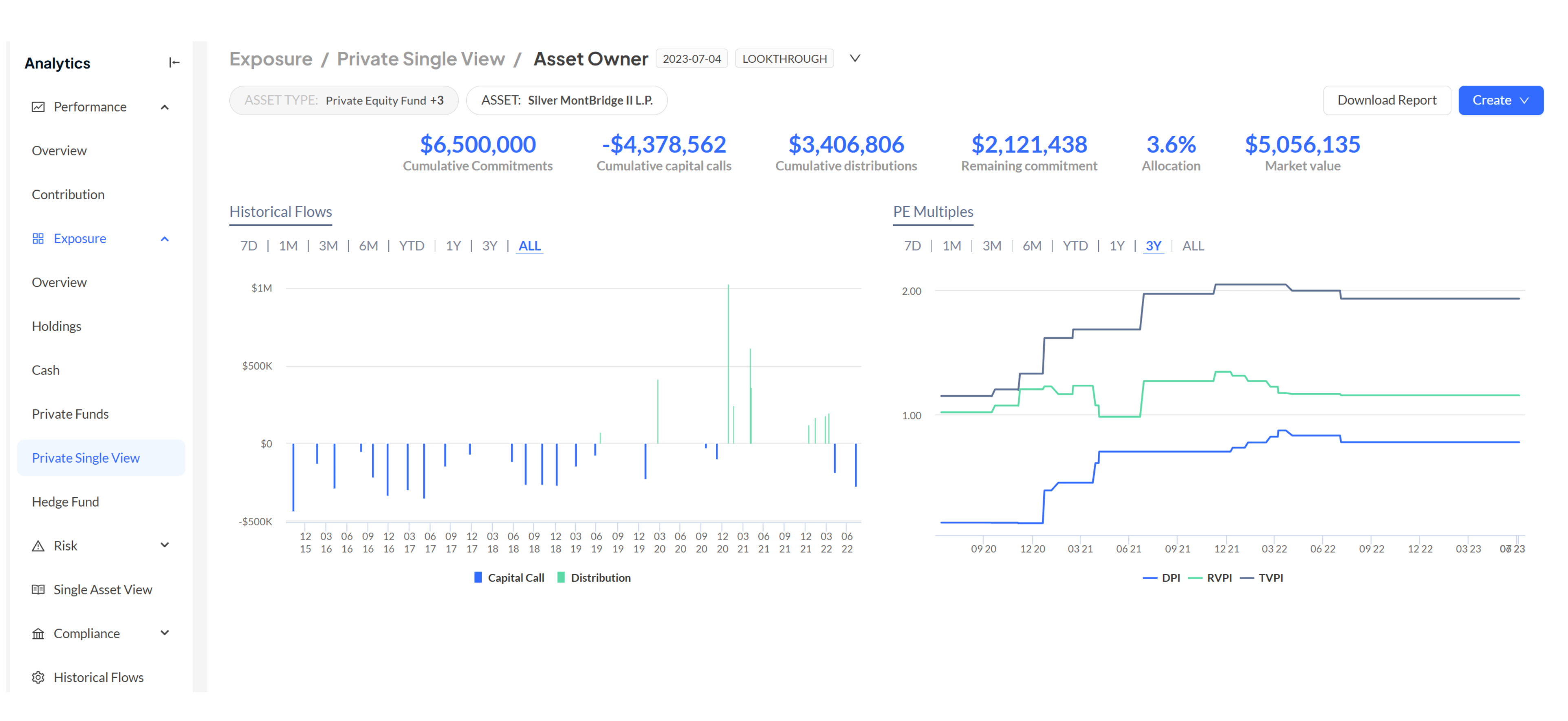Viewport: 1568px width, 721px height.
Task: Toggle TVPI line in legend
Action: (1261, 578)
